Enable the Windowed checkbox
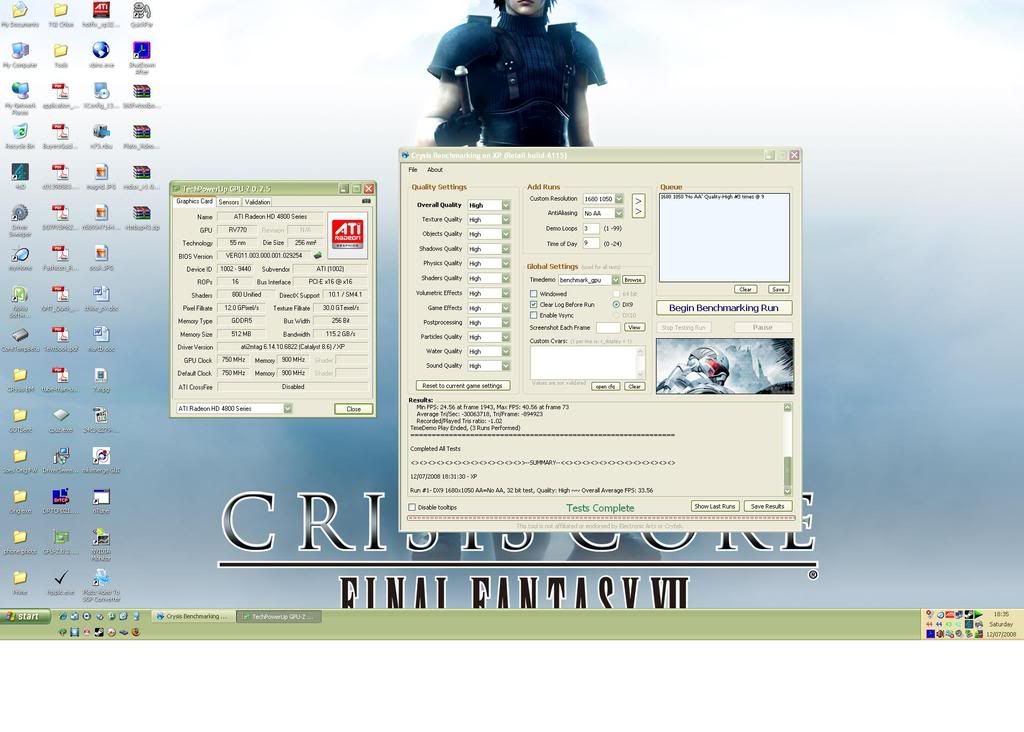 [x=533, y=294]
